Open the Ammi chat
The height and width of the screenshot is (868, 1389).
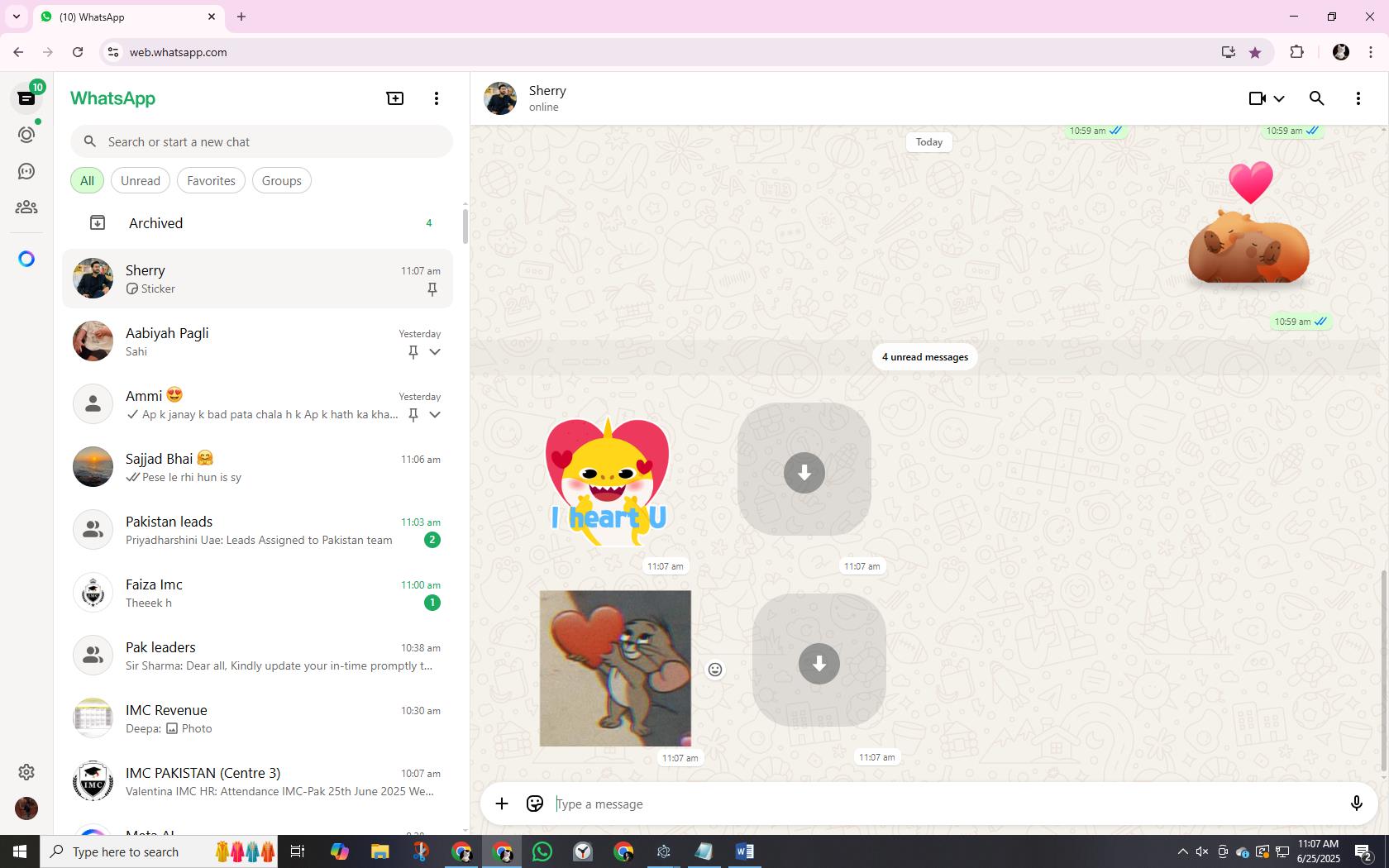coord(258,404)
